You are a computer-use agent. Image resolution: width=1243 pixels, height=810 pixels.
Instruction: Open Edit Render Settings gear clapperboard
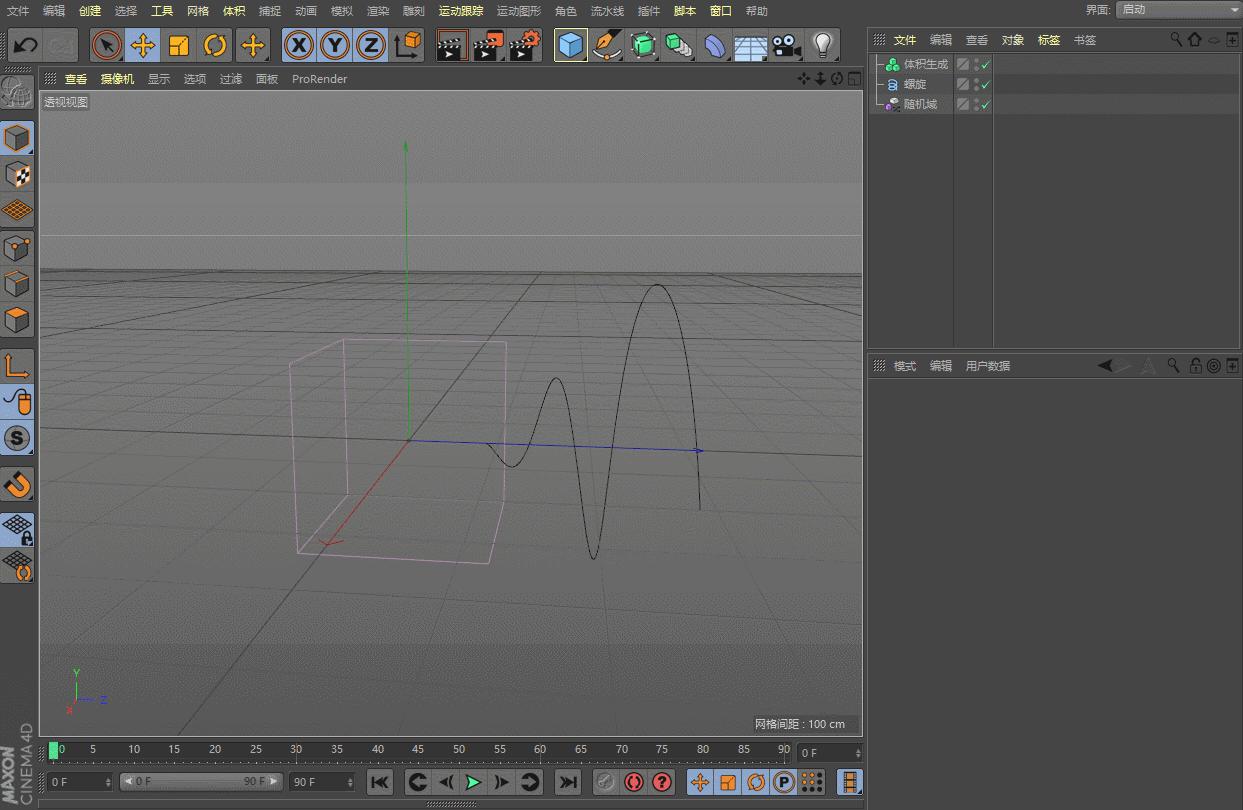524,46
